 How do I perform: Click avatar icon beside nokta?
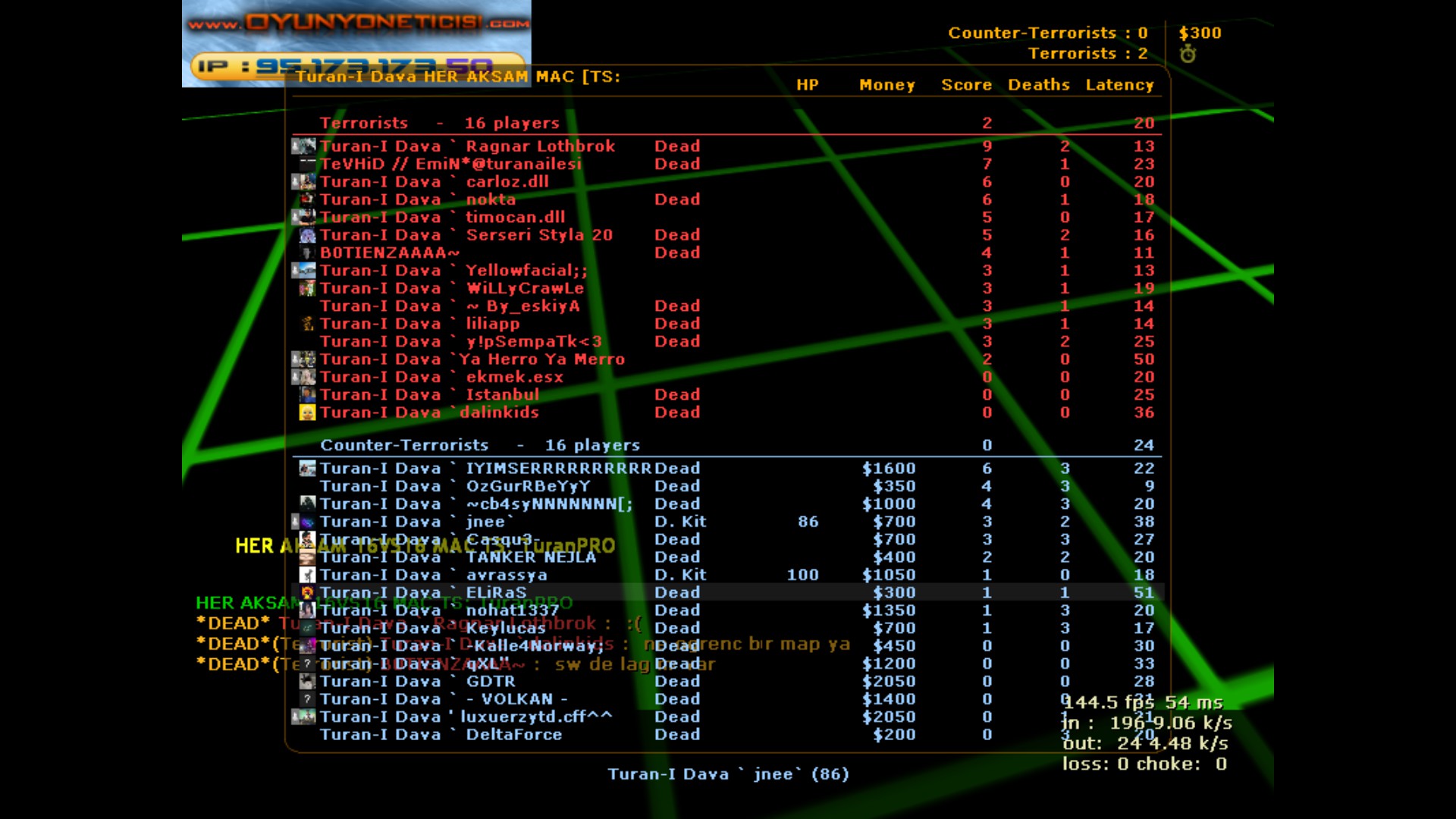pos(307,199)
